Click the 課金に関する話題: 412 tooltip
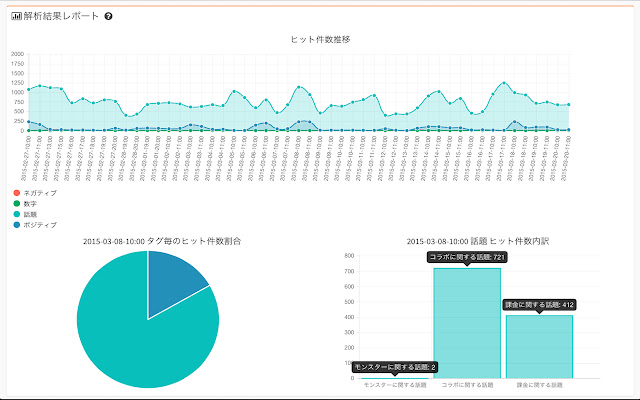The height and width of the screenshot is (400, 640). [x=538, y=304]
